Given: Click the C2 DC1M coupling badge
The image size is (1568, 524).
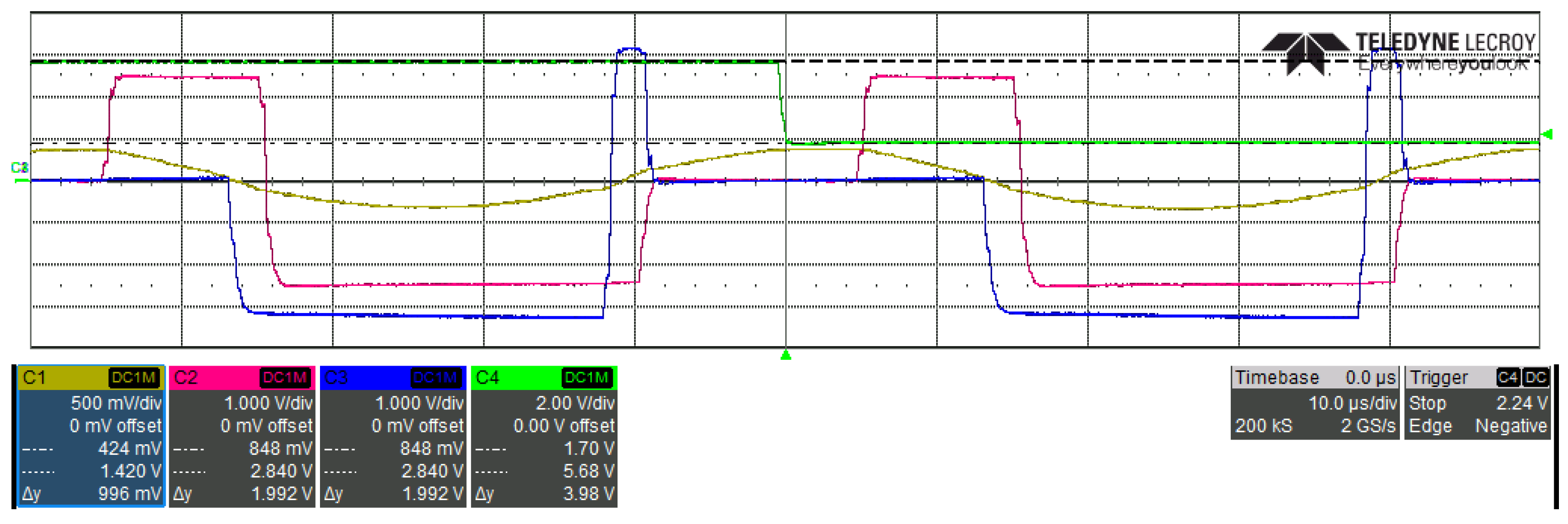Looking at the screenshot, I should point(285,377).
